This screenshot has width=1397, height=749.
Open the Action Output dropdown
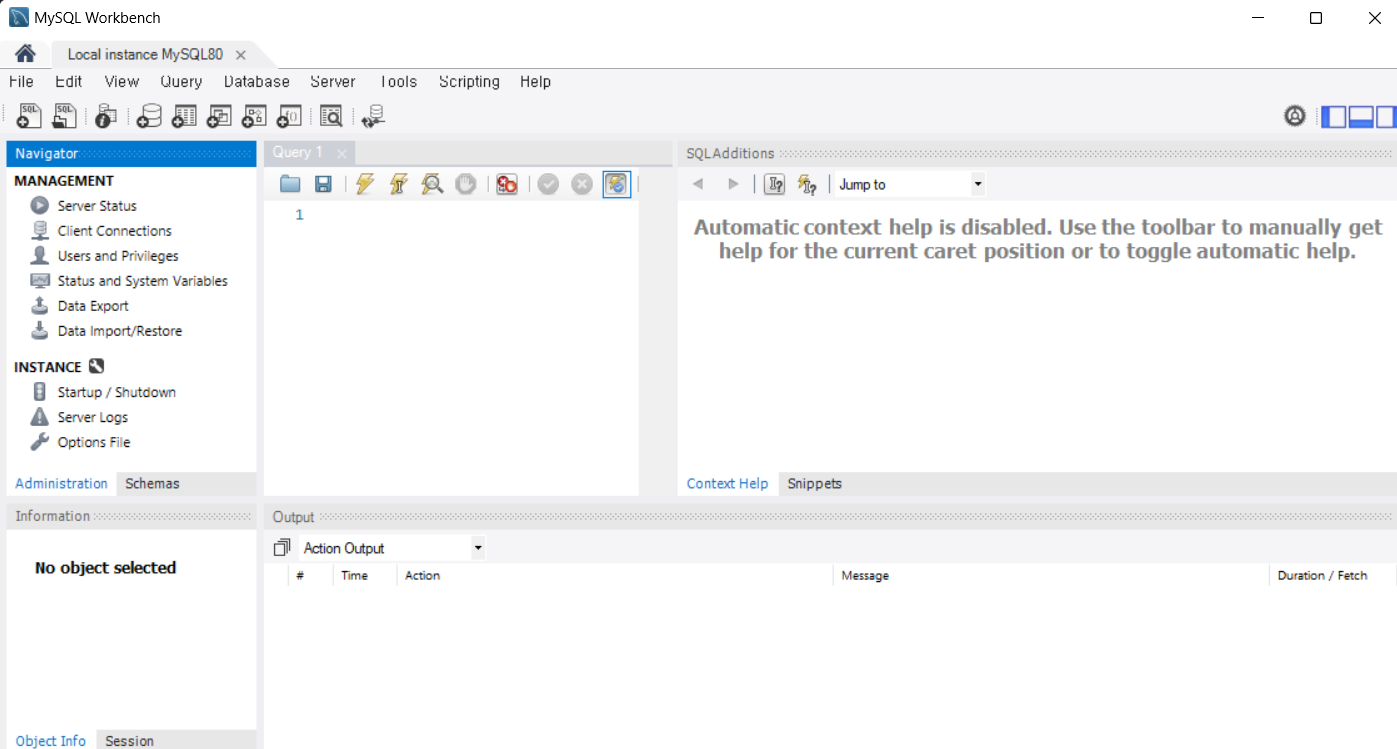(x=392, y=548)
